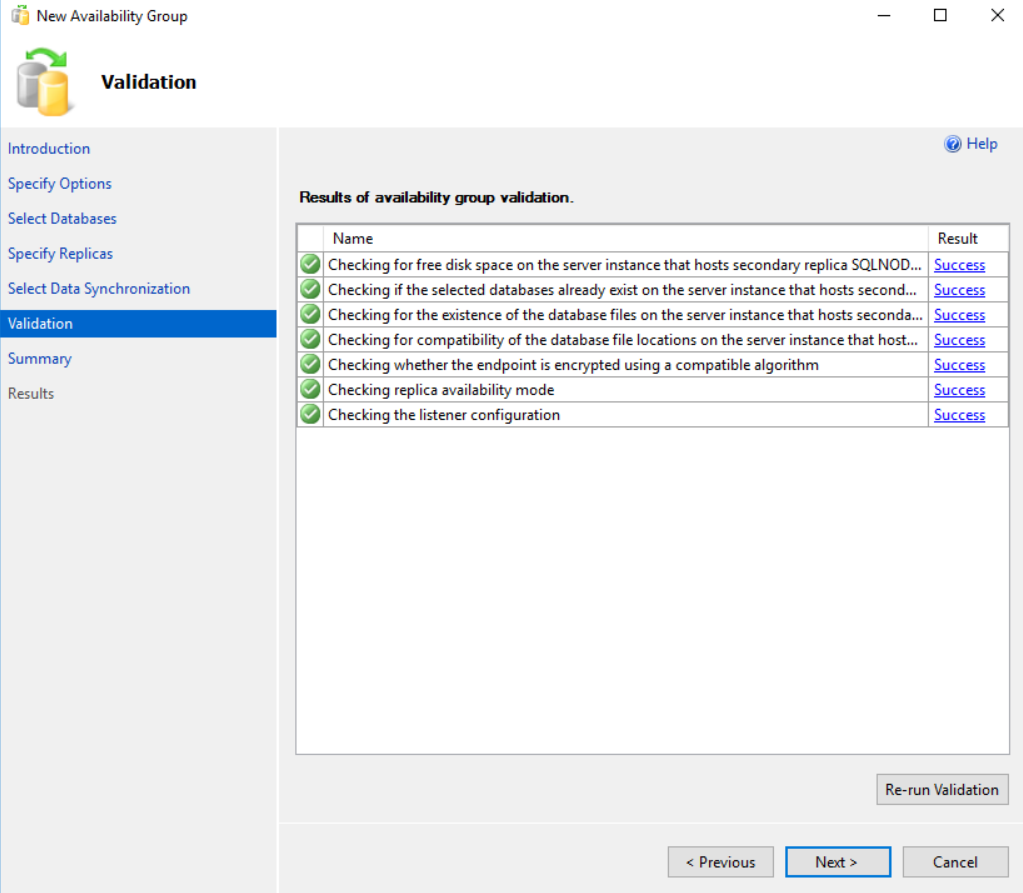
Task: Click the green check icon for listener configuration row
Action: pos(310,415)
